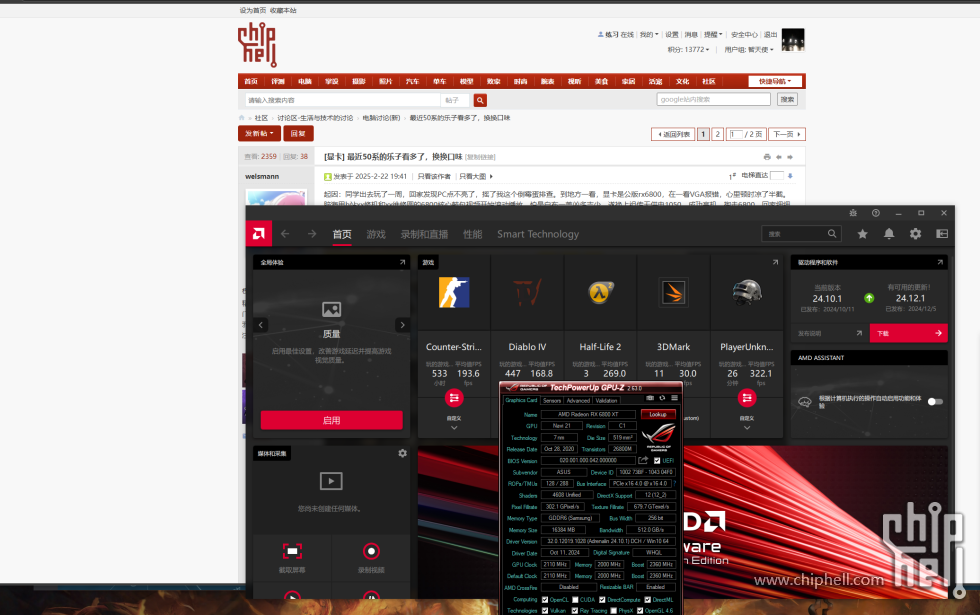Toggle DirectCompute checkbox in GPU-Z
Image resolution: width=980 pixels, height=615 pixels.
click(602, 599)
